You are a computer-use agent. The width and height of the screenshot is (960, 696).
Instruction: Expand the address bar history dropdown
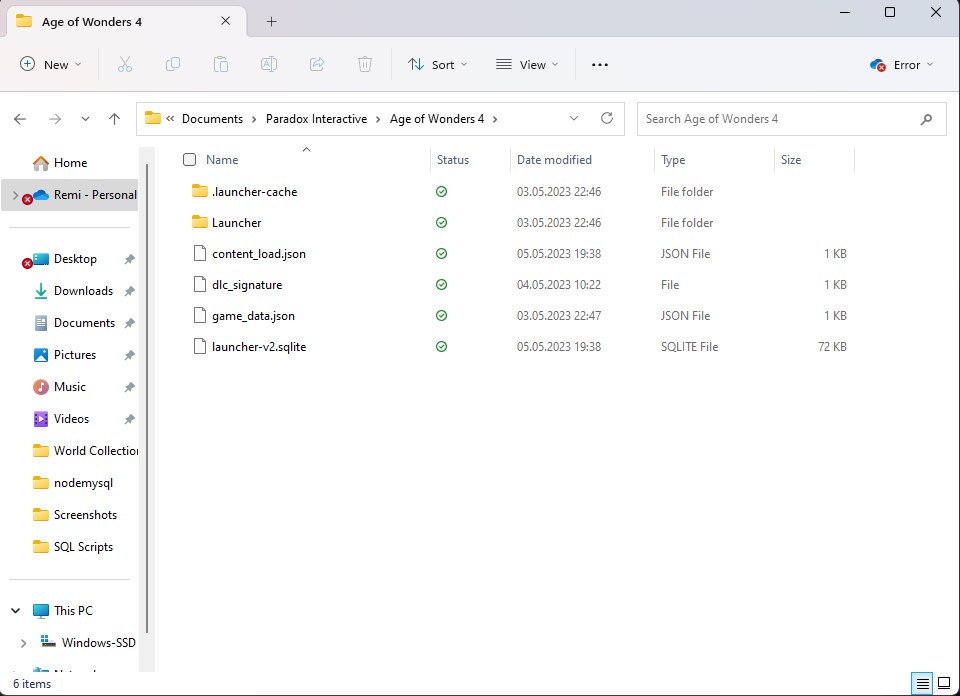[574, 118]
